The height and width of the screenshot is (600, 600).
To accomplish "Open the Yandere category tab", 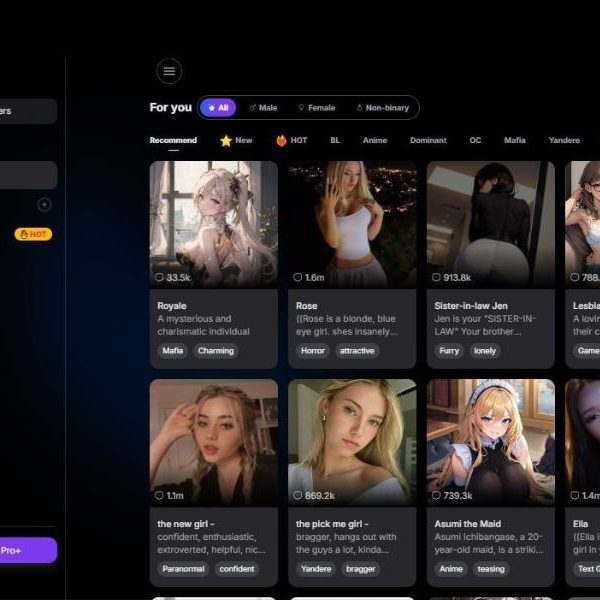I will 564,141.
